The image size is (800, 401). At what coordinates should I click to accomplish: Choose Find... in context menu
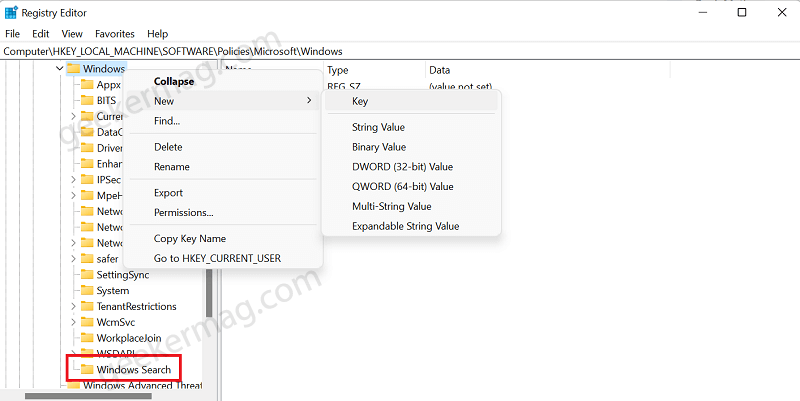pyautogui.click(x=223, y=121)
